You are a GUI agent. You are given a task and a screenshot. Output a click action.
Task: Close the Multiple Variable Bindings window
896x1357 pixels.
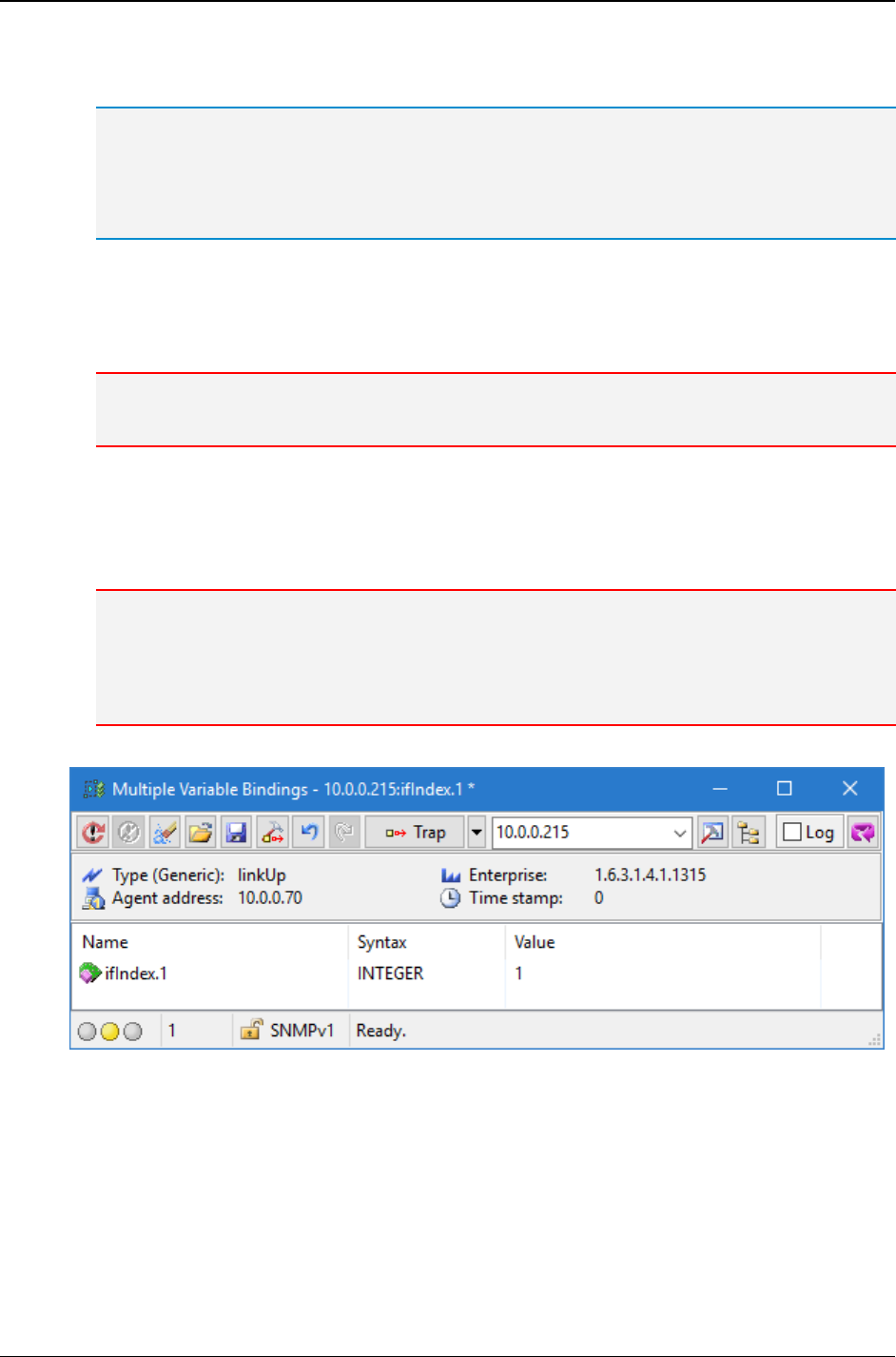click(850, 789)
